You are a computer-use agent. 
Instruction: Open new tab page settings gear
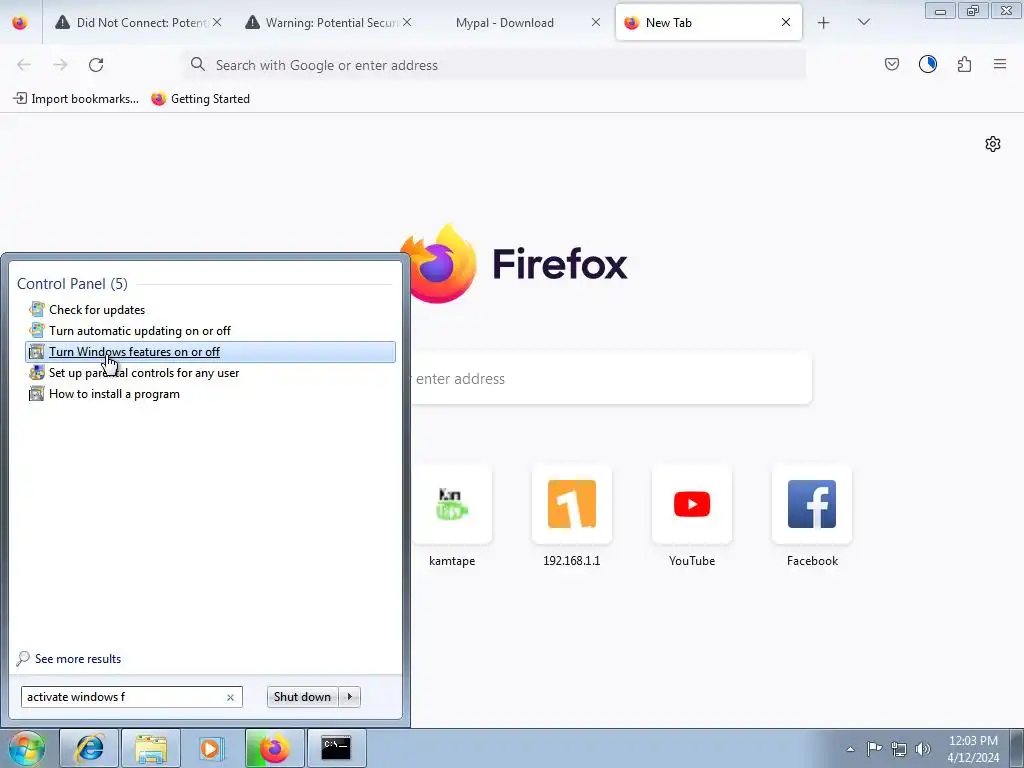tap(993, 144)
